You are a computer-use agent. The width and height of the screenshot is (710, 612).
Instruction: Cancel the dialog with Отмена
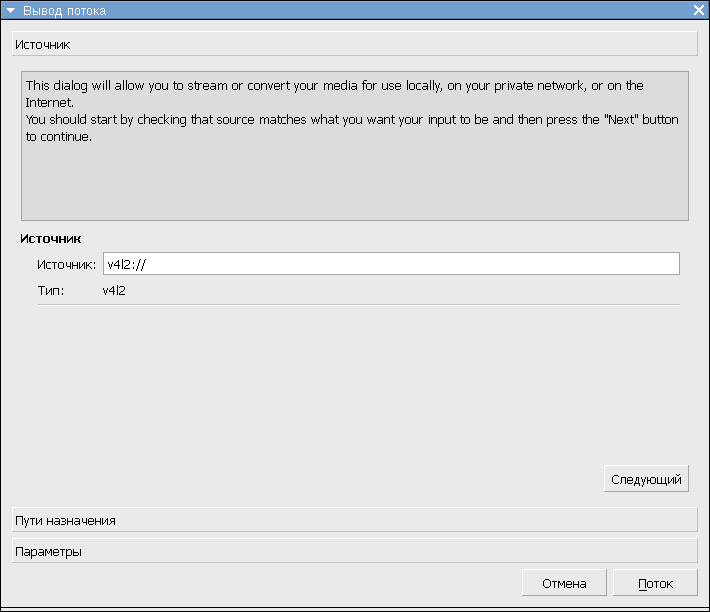pos(564,583)
